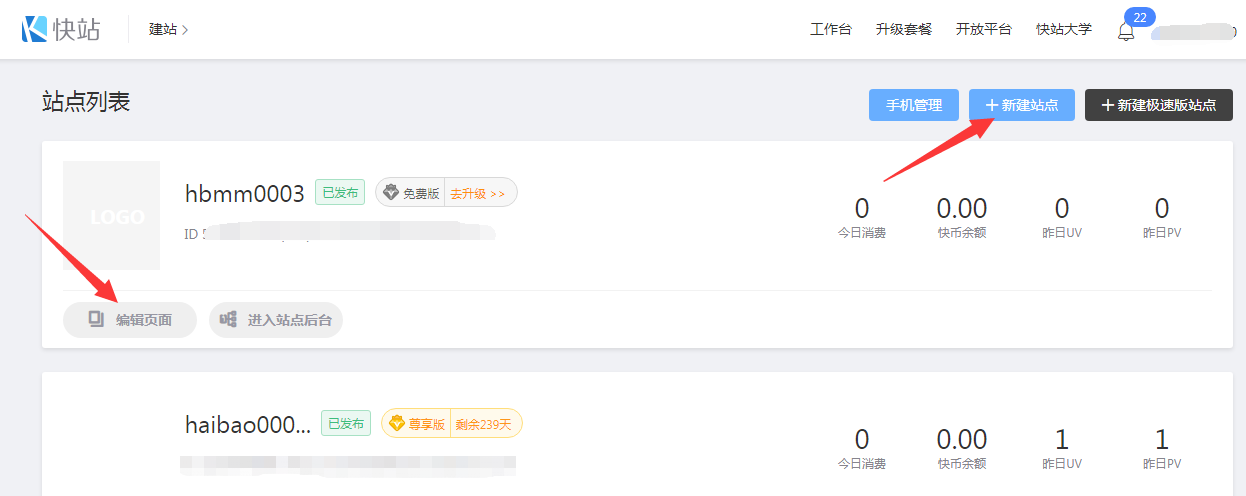Click the edit page icon
The image size is (1246, 496).
point(96,320)
